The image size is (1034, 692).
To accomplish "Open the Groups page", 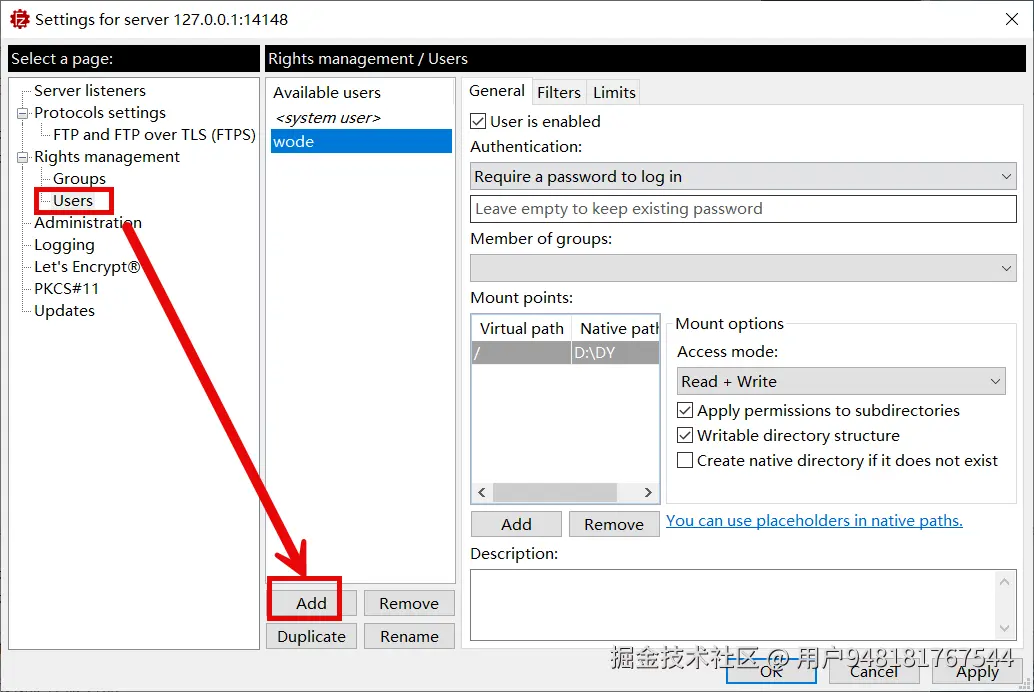I will pyautogui.click(x=79, y=179).
